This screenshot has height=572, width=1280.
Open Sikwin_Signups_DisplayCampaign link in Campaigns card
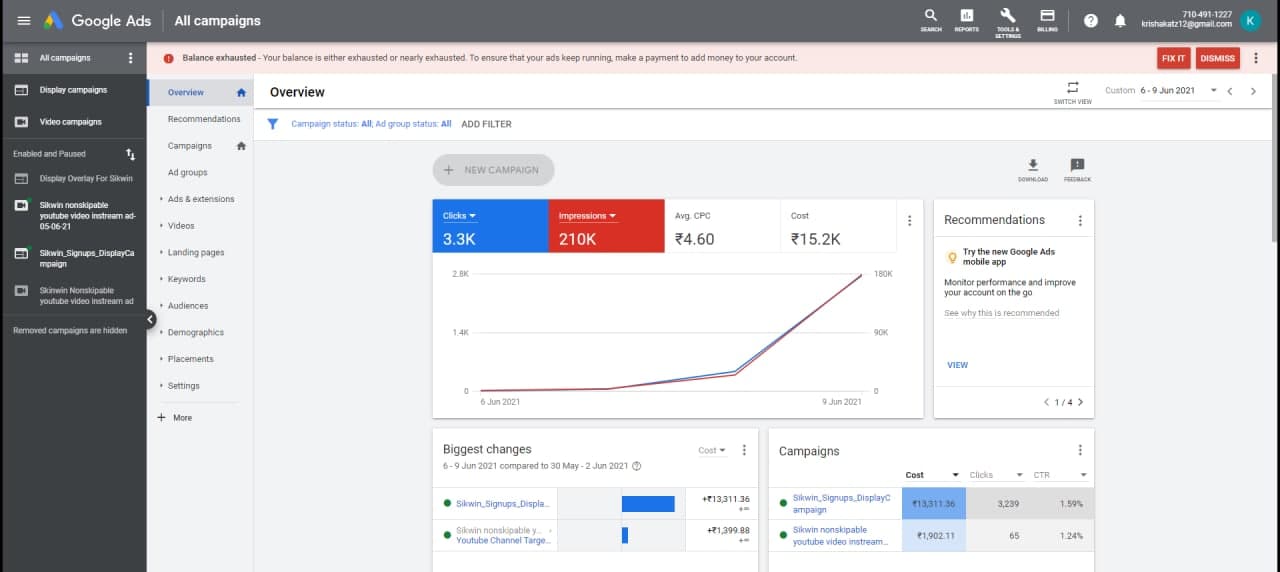[840, 503]
